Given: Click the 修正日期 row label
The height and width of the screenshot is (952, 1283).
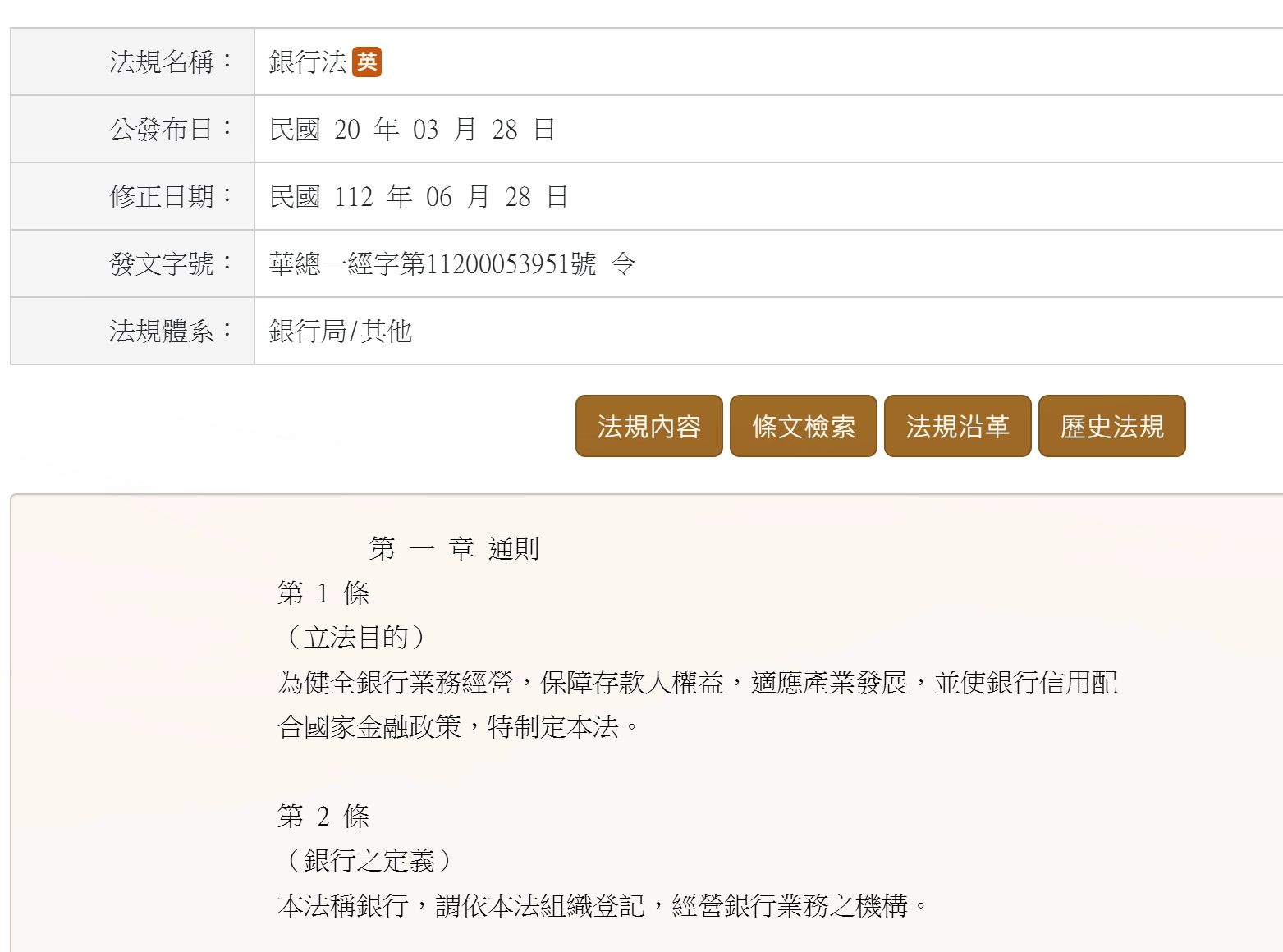Looking at the screenshot, I should (x=171, y=196).
